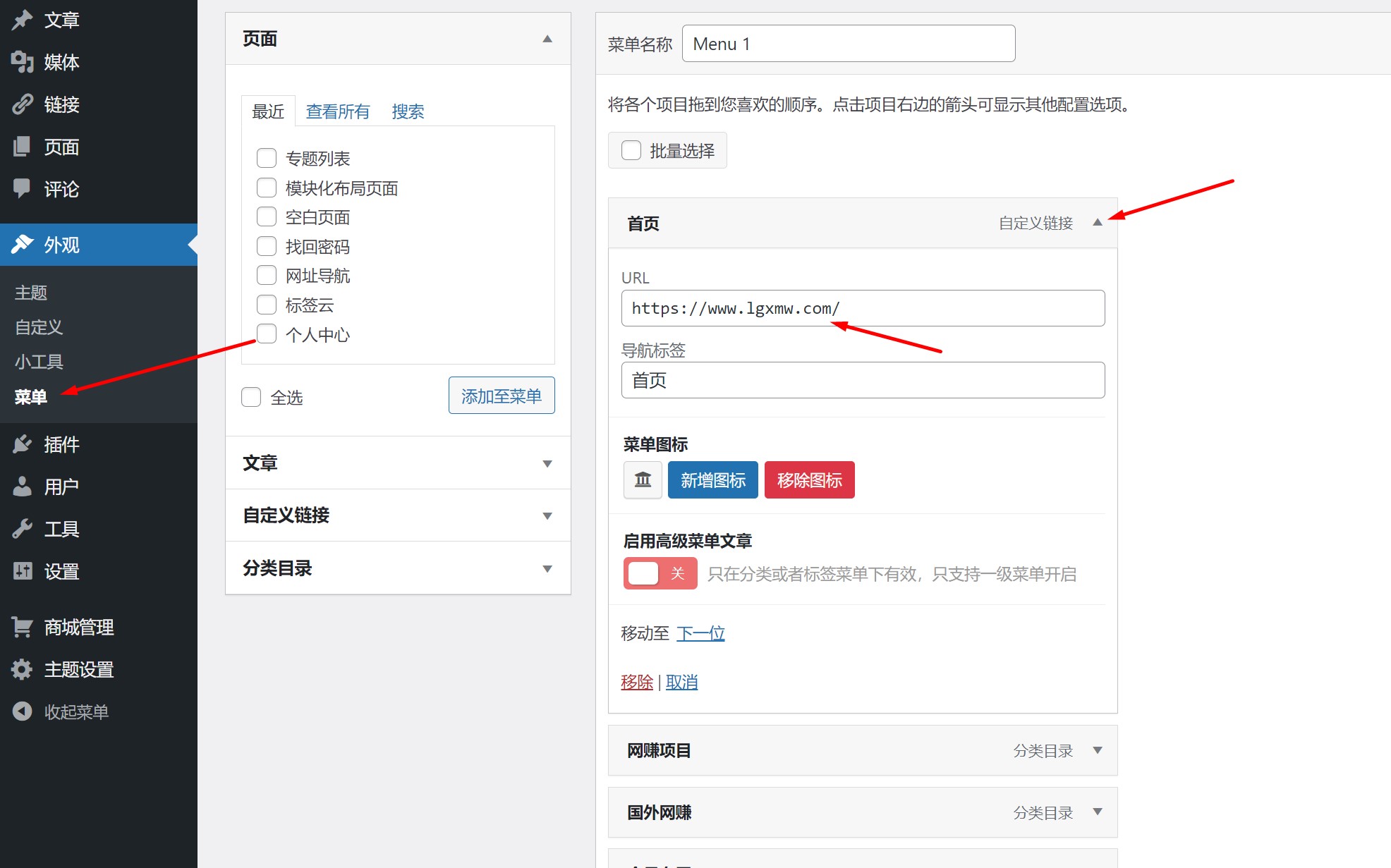Enable the 批量选择 bulk select checkbox

631,150
